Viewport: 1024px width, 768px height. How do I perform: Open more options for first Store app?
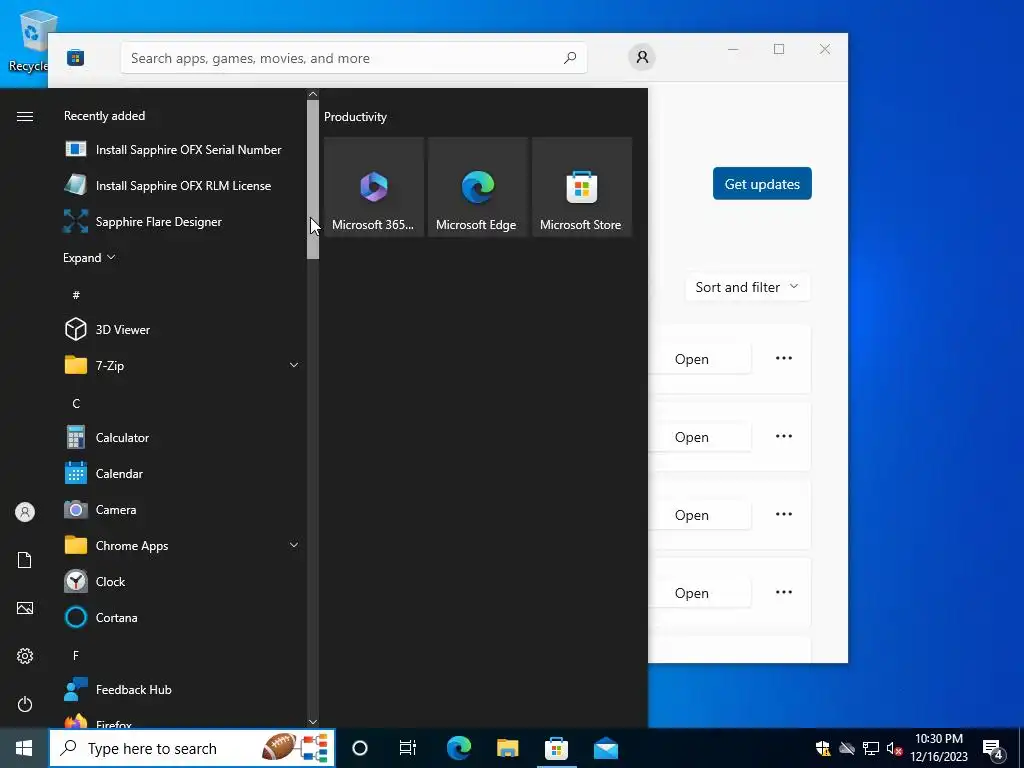point(784,358)
